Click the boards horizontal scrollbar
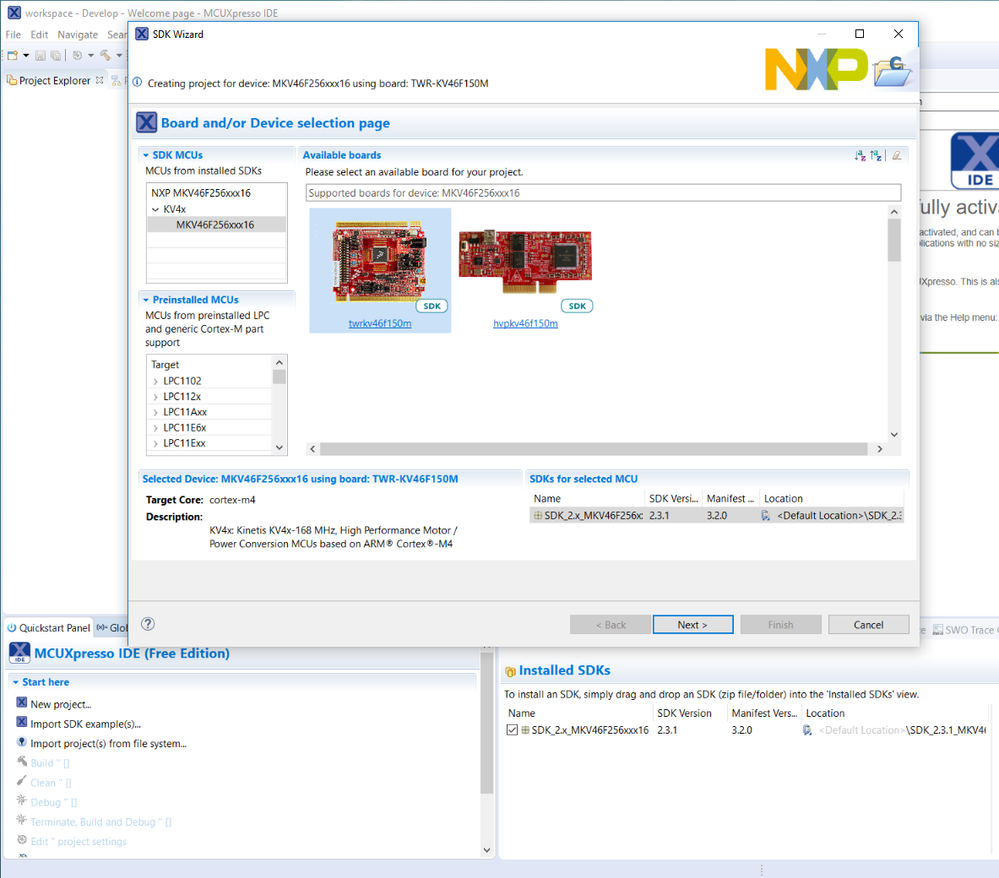Screen dimensions: 999x878 [593, 449]
